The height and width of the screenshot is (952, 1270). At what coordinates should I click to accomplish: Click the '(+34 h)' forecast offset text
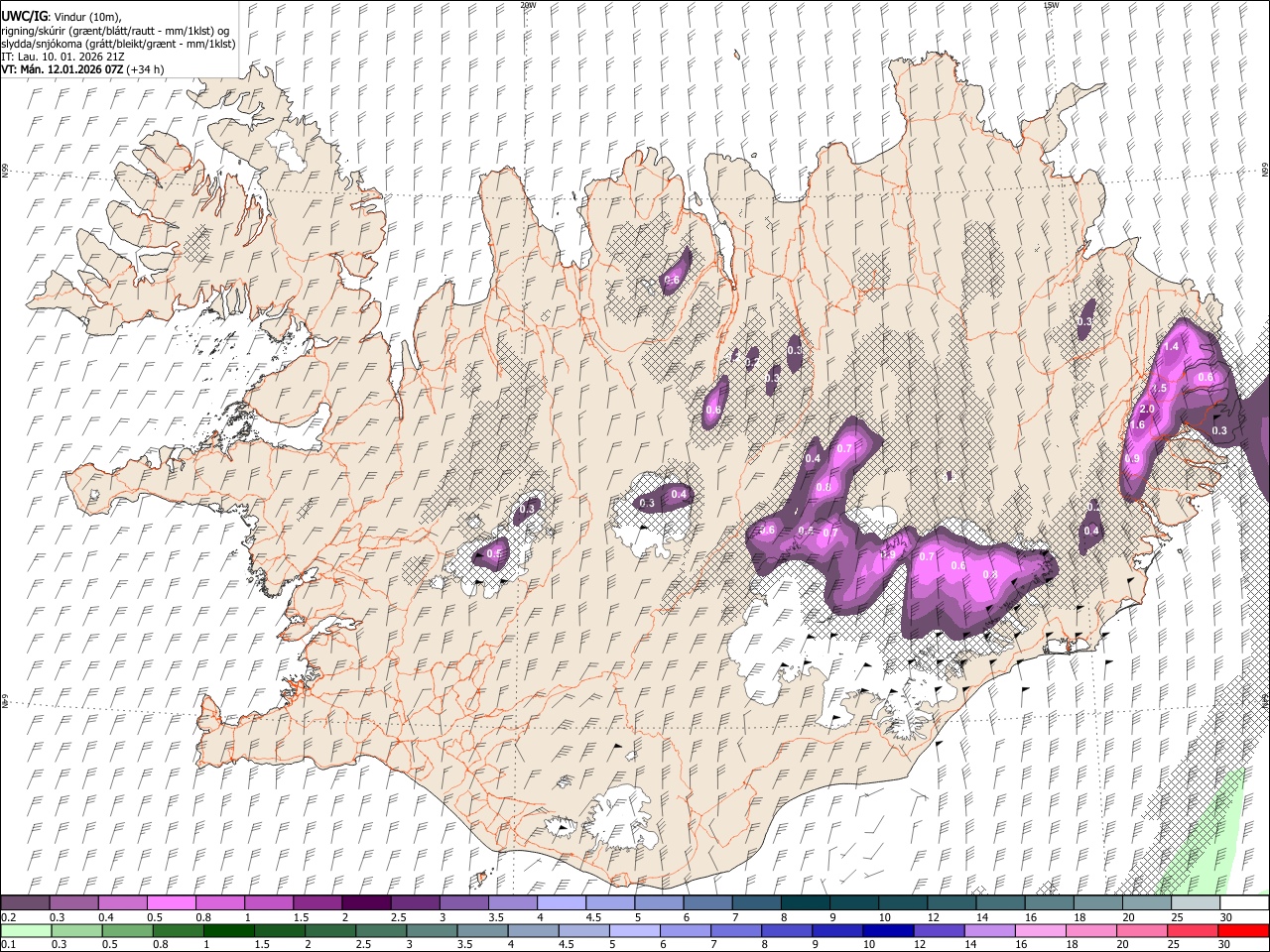coord(145,69)
